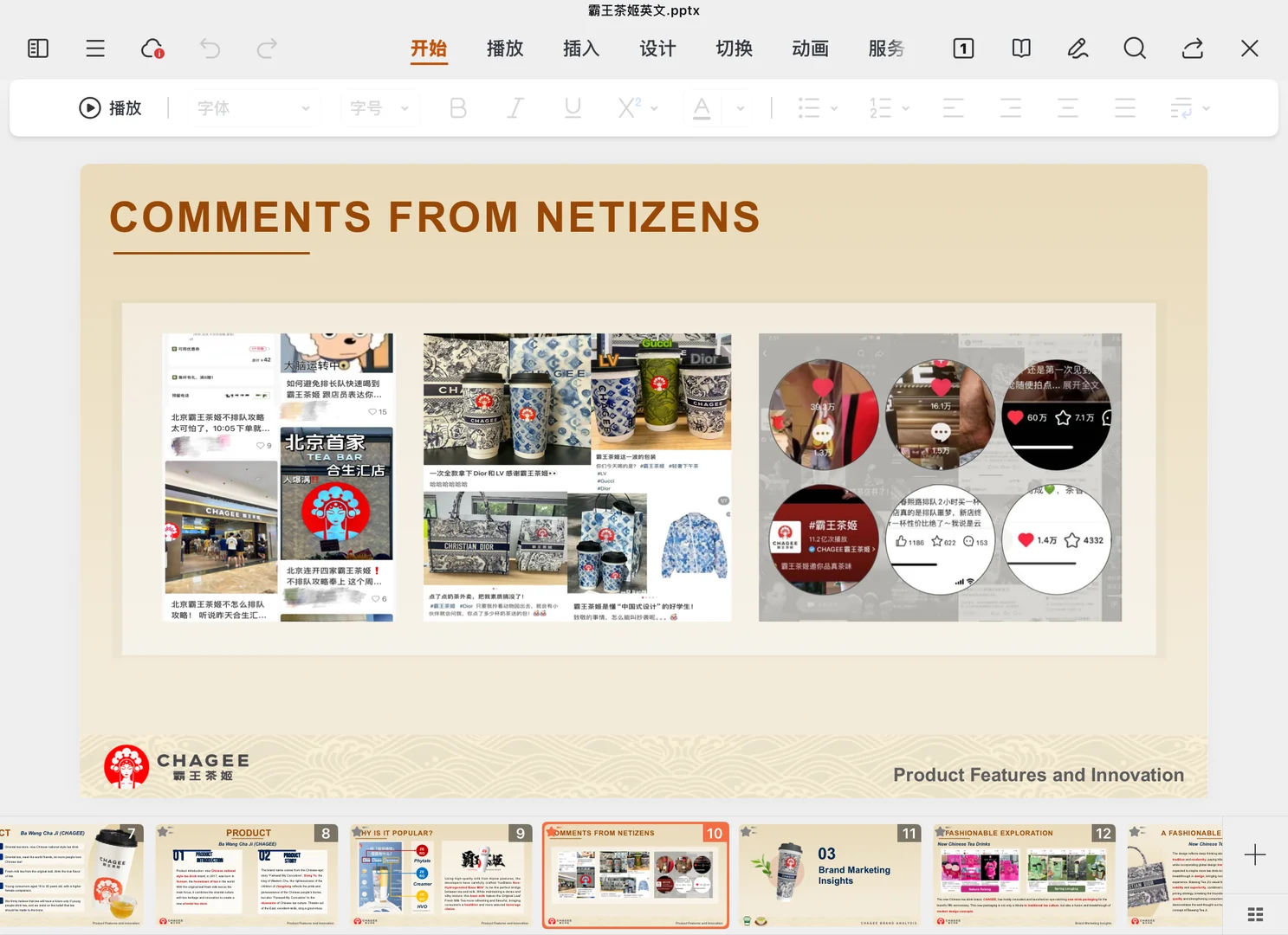Select slide 8 PRODUCT thumbnail
This screenshot has height=935, width=1288.
pos(247,875)
